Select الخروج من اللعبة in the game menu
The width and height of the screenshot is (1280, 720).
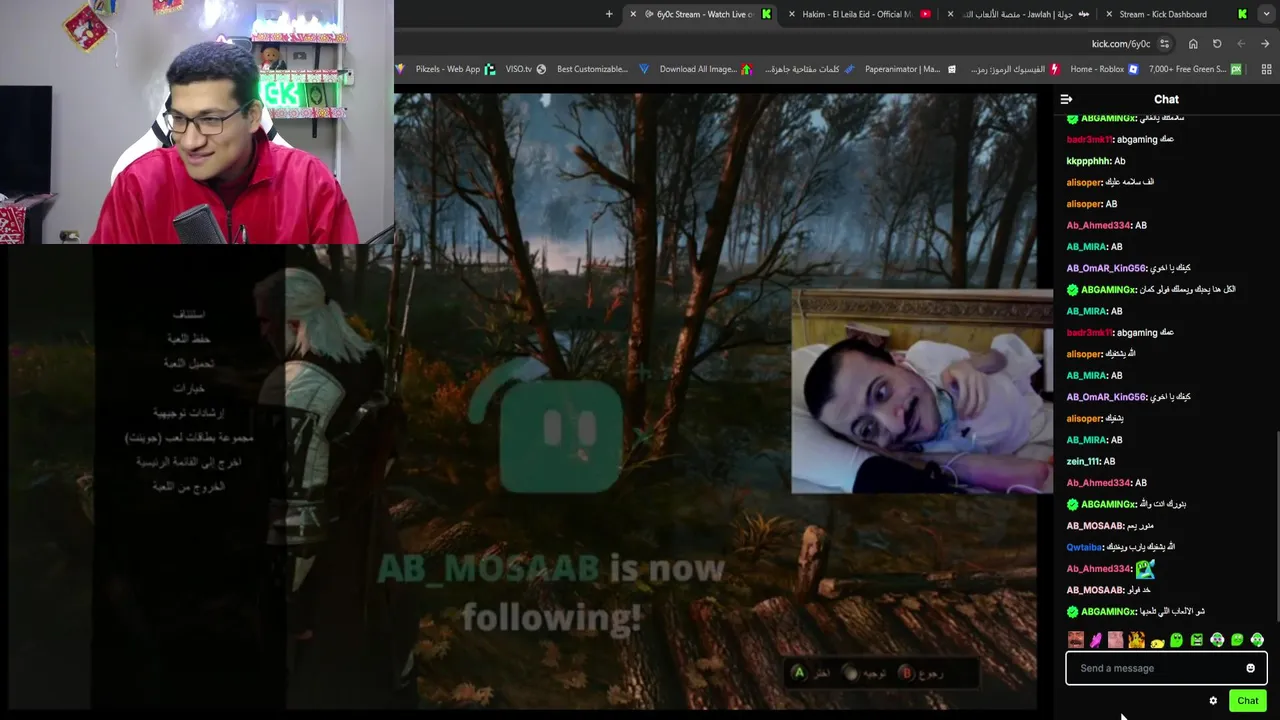click(188, 486)
